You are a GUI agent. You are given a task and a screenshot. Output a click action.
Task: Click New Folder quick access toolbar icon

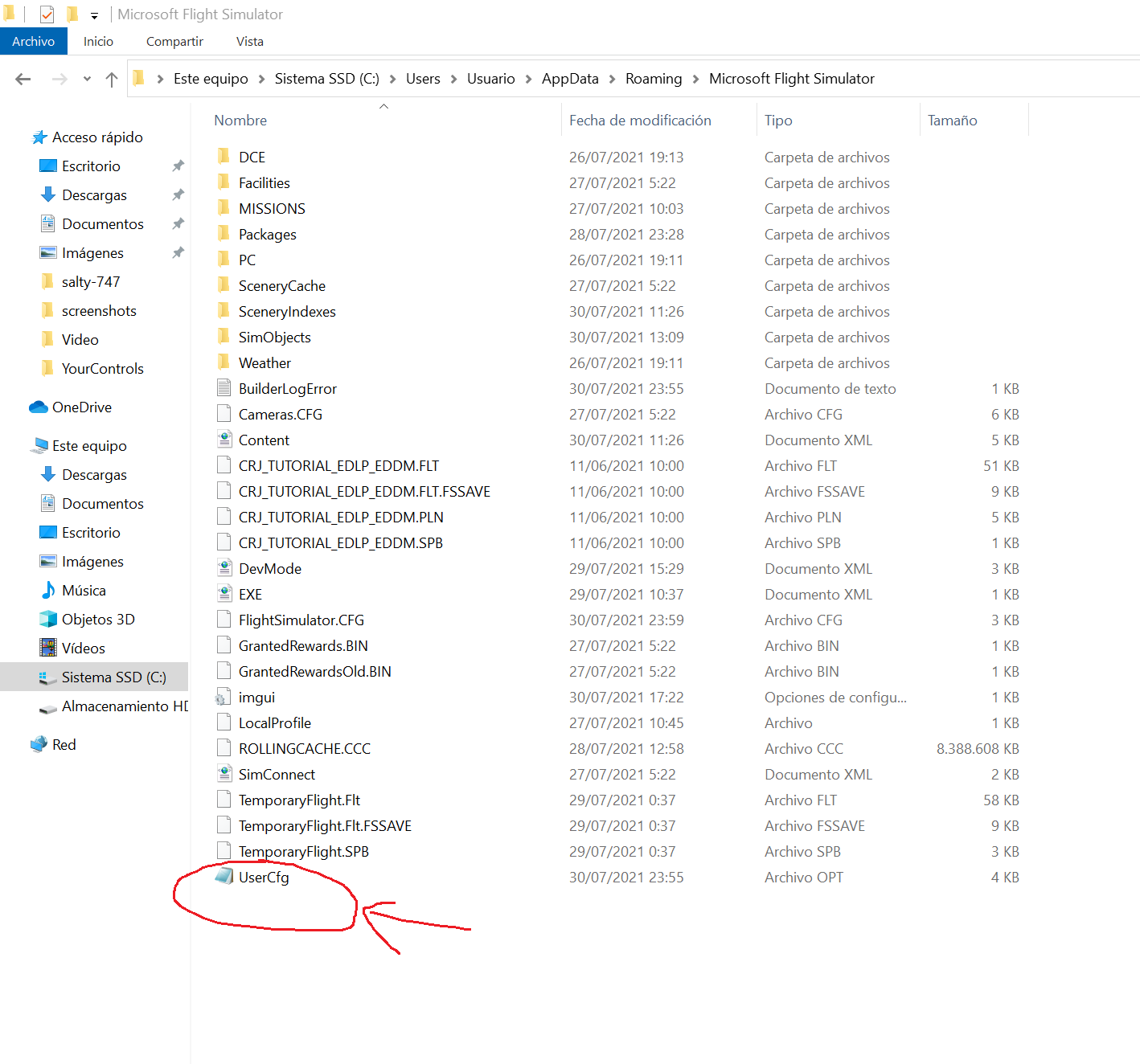pyautogui.click(x=72, y=14)
